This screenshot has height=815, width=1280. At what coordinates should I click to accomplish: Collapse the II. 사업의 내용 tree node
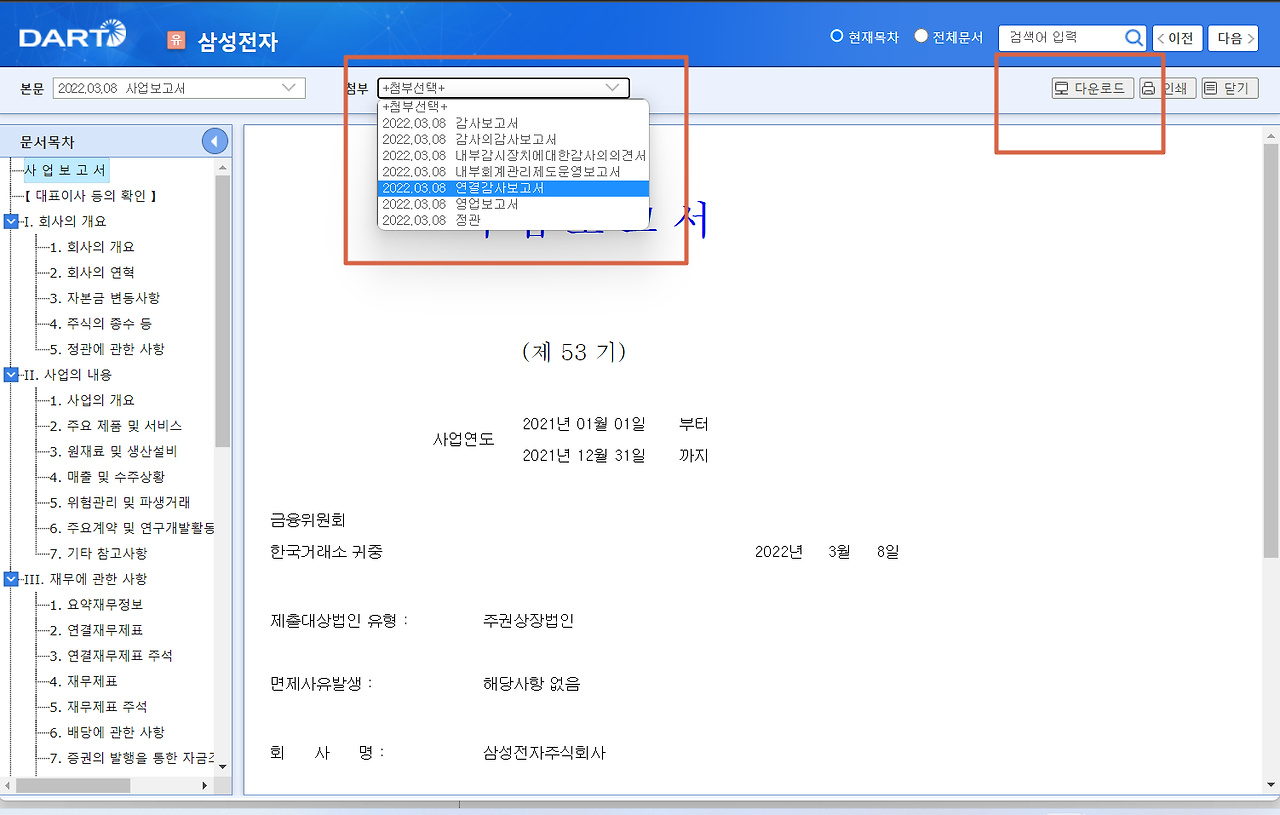(x=11, y=374)
